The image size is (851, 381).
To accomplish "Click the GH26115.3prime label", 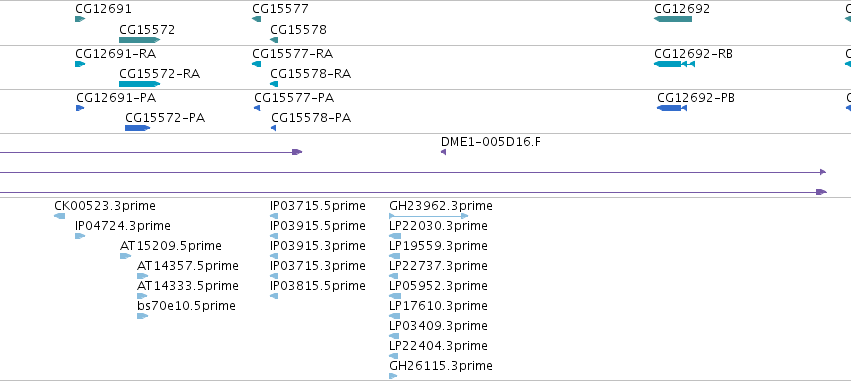I will click(x=441, y=366).
